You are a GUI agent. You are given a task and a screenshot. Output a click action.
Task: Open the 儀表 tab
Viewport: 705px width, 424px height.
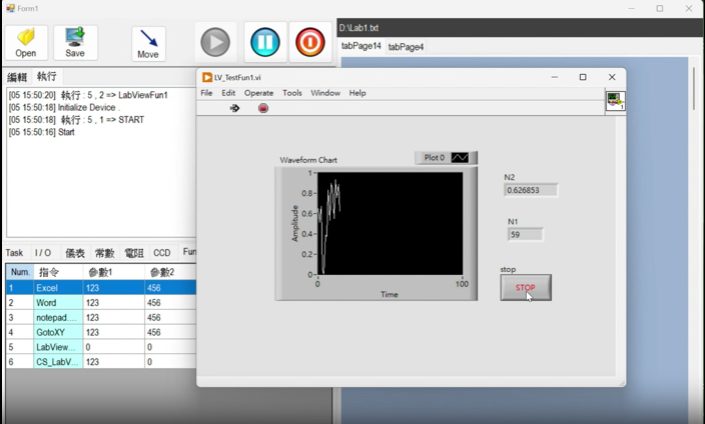point(75,253)
